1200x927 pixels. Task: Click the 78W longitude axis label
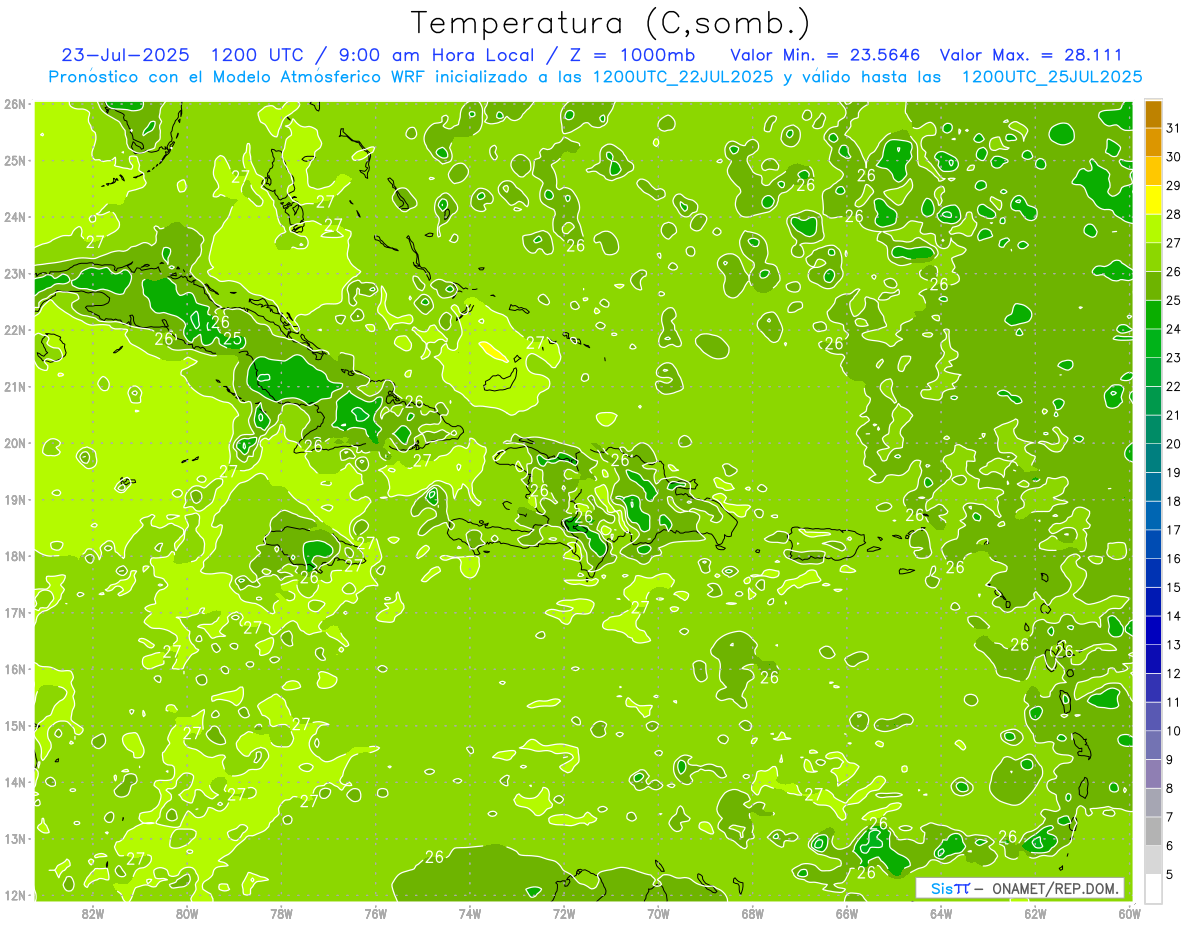[x=281, y=913]
